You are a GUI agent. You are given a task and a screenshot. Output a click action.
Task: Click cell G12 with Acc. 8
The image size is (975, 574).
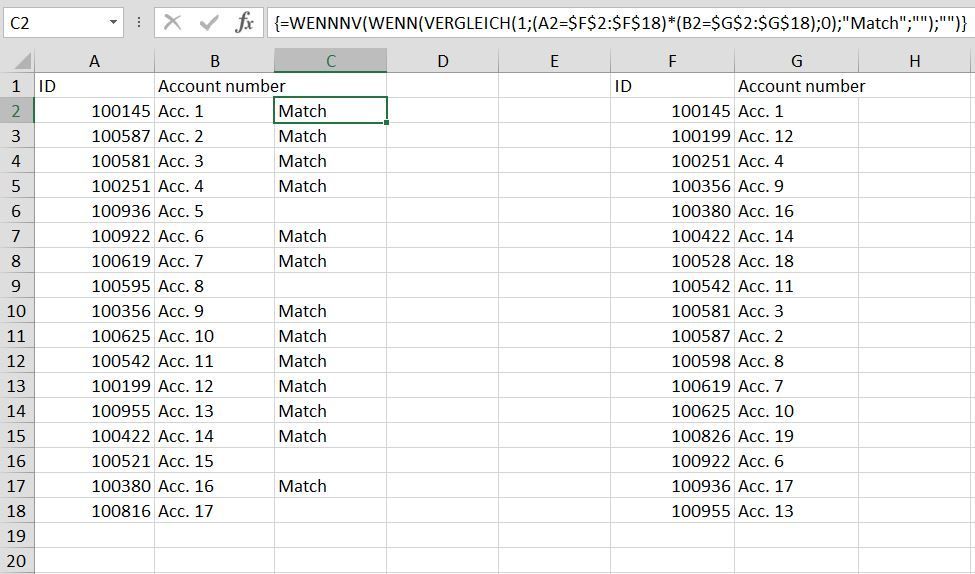[x=797, y=361]
